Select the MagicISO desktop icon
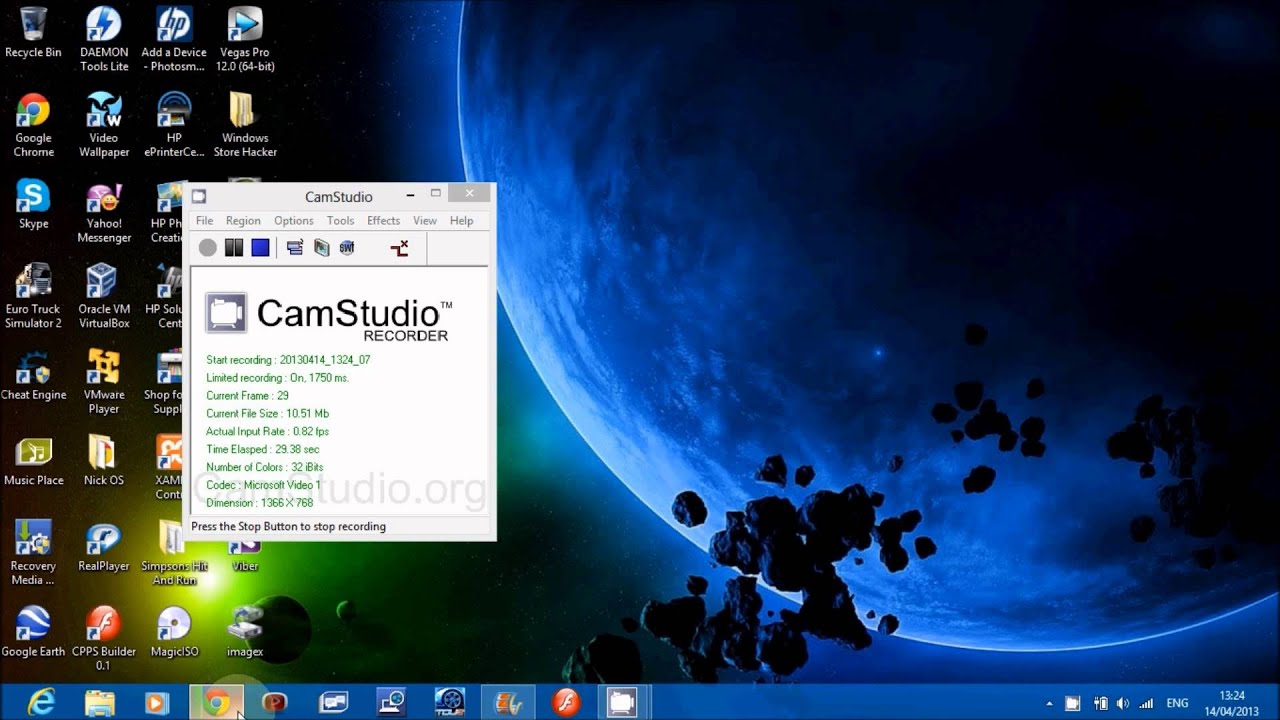 tap(174, 632)
